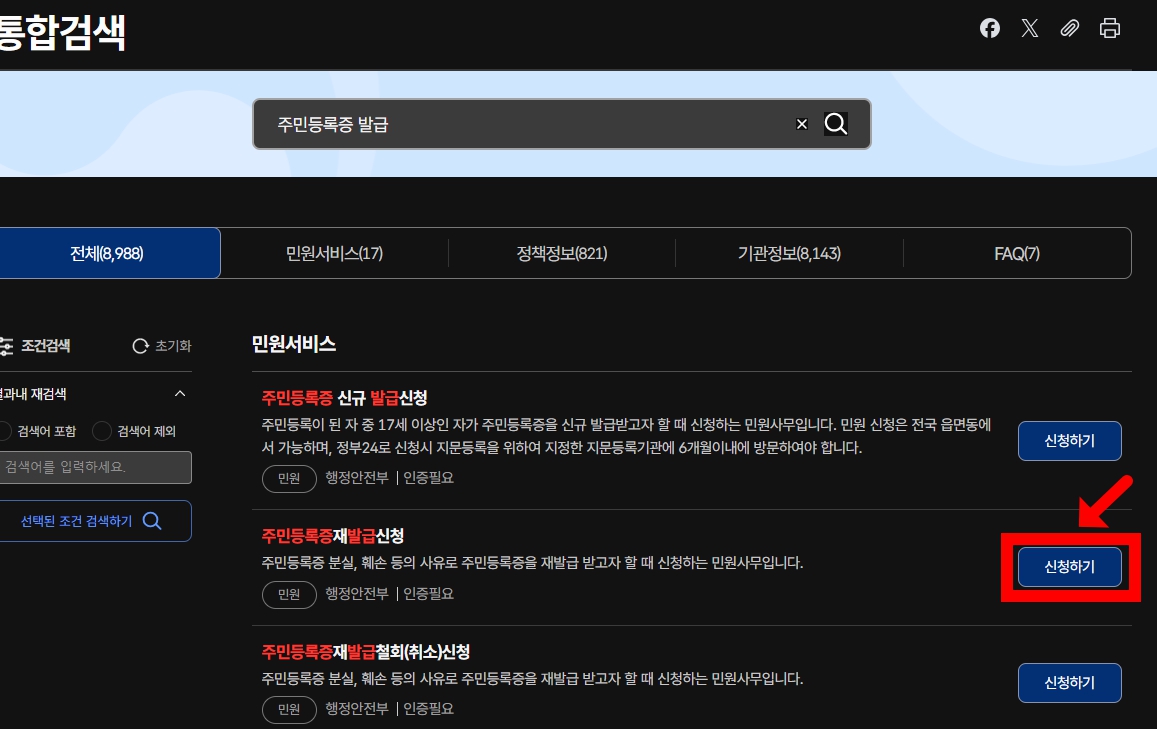This screenshot has width=1157, height=729.
Task: Share the page via Facebook icon
Action: [989, 28]
